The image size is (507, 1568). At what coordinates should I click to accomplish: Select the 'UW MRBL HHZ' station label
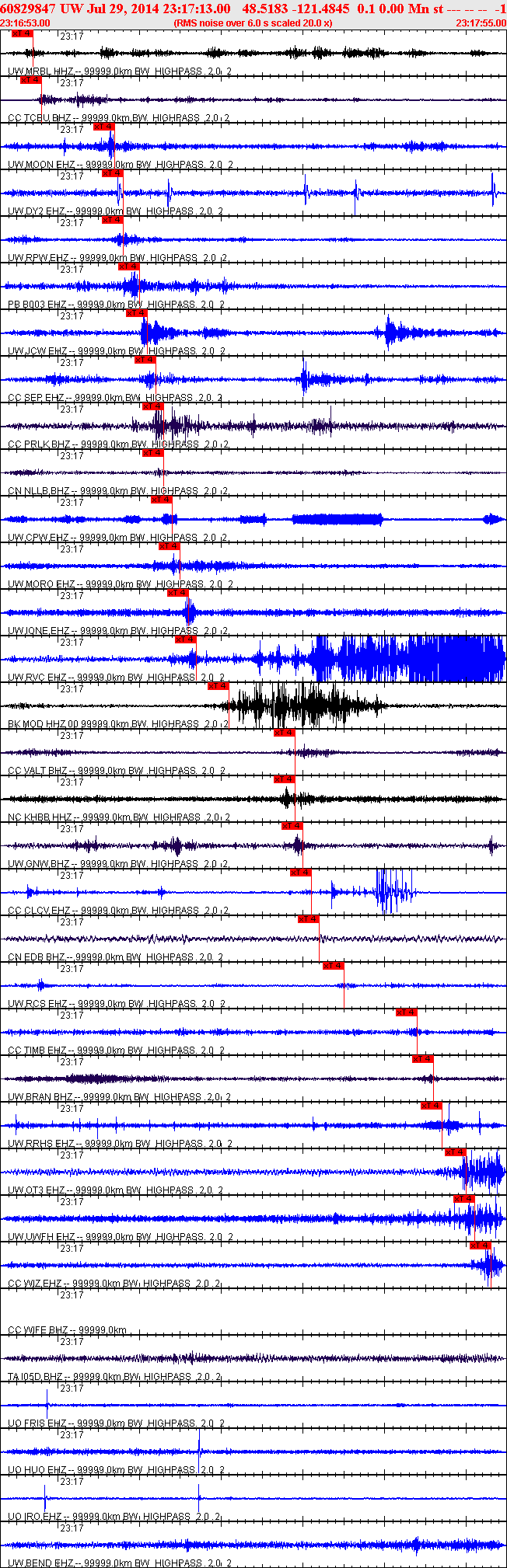click(40, 71)
